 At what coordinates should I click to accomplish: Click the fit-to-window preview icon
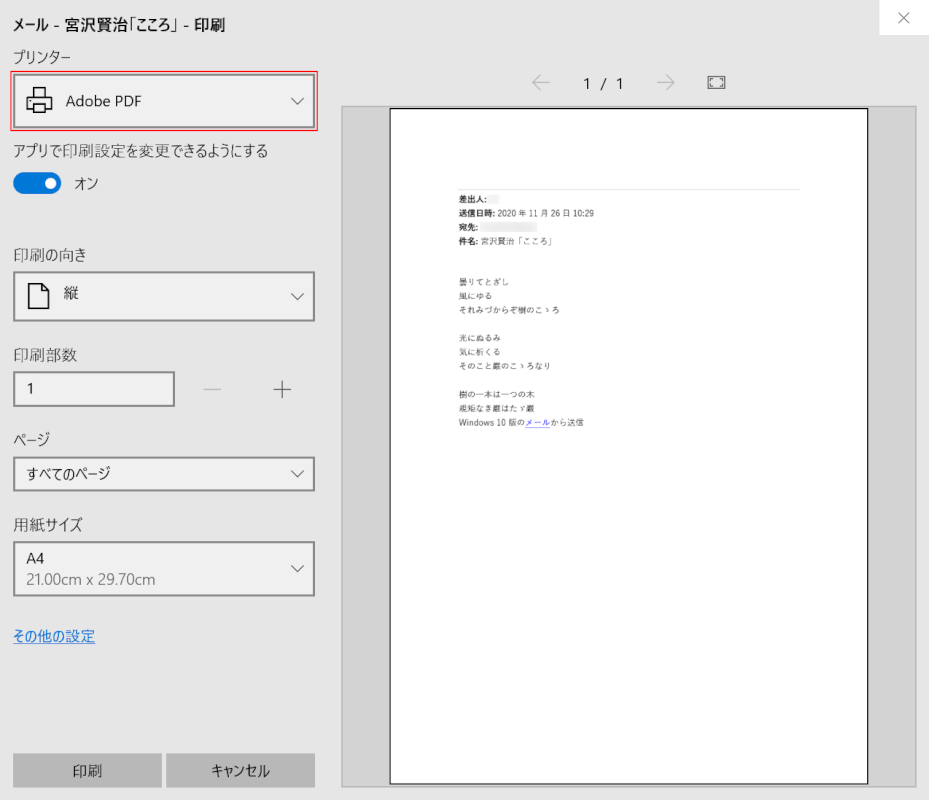pyautogui.click(x=716, y=83)
